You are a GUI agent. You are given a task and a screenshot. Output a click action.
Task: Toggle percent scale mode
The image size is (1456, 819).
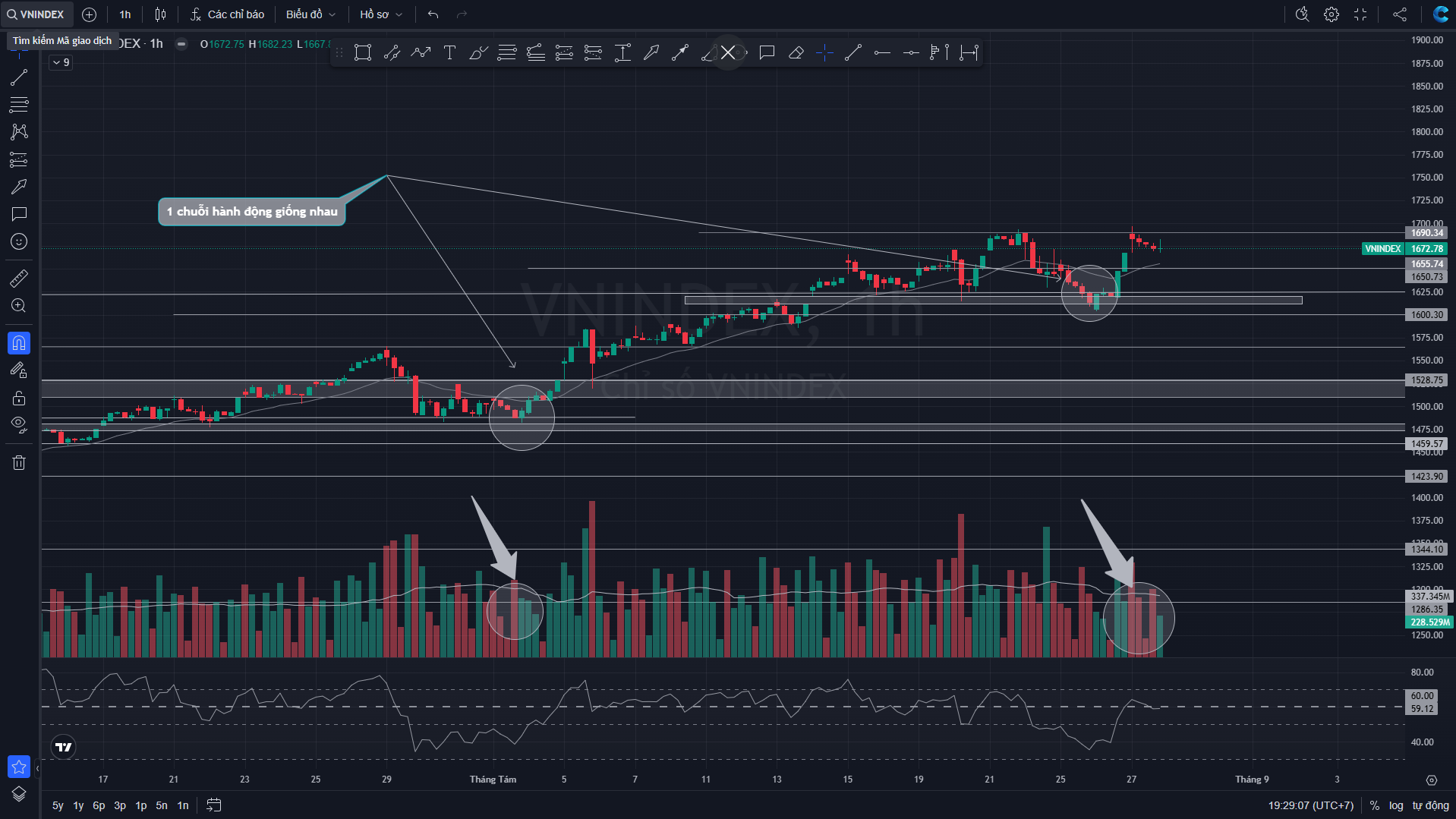pos(1375,805)
